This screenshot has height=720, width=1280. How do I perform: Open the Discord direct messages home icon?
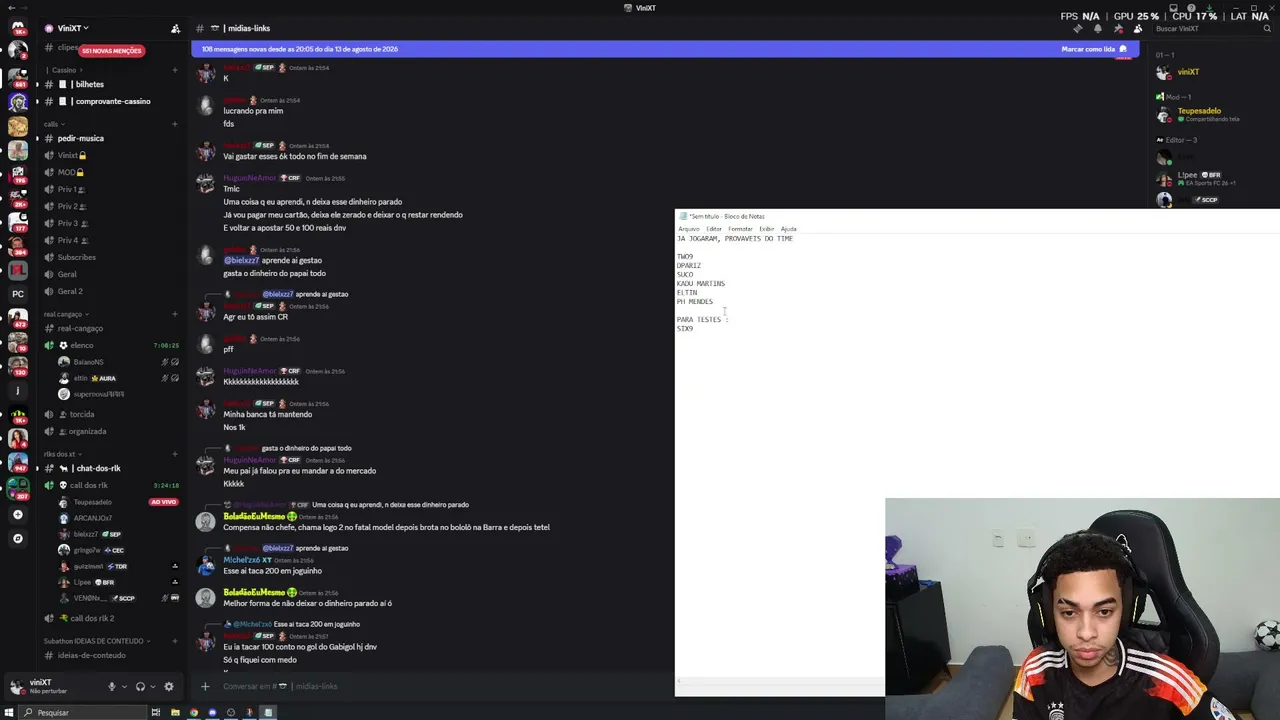click(x=18, y=28)
